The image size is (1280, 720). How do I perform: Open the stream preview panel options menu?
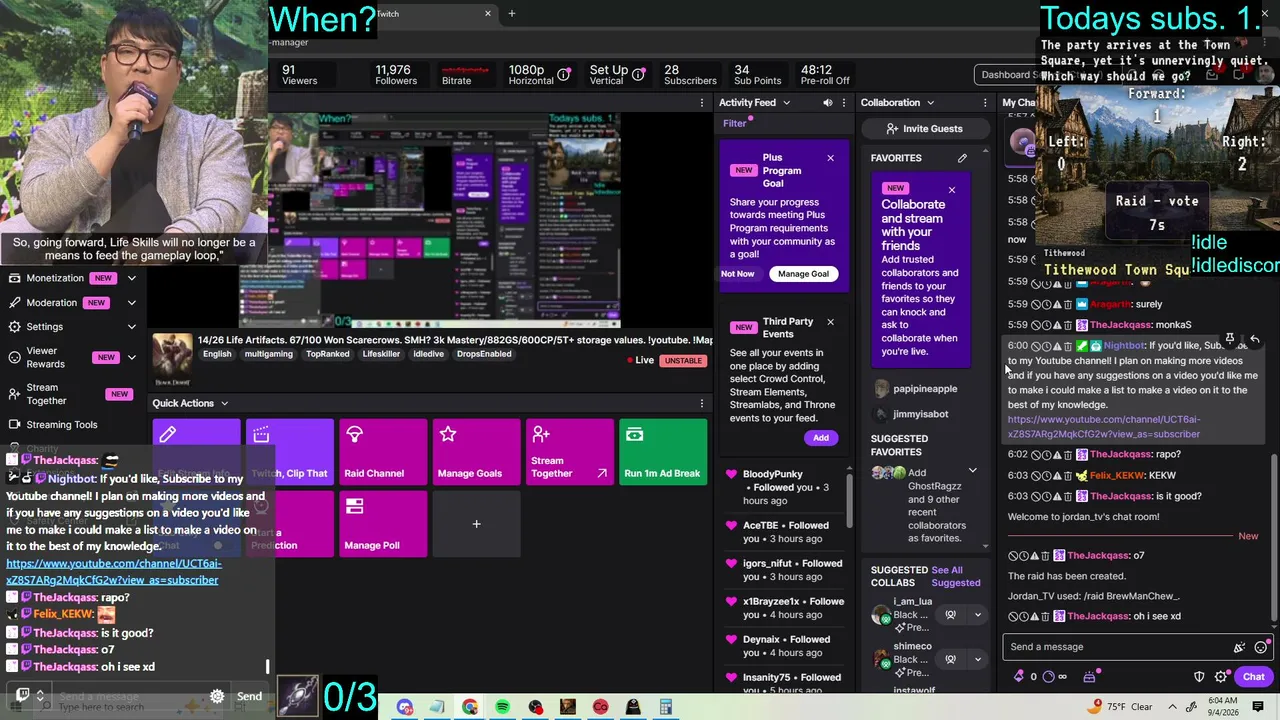[x=702, y=103]
